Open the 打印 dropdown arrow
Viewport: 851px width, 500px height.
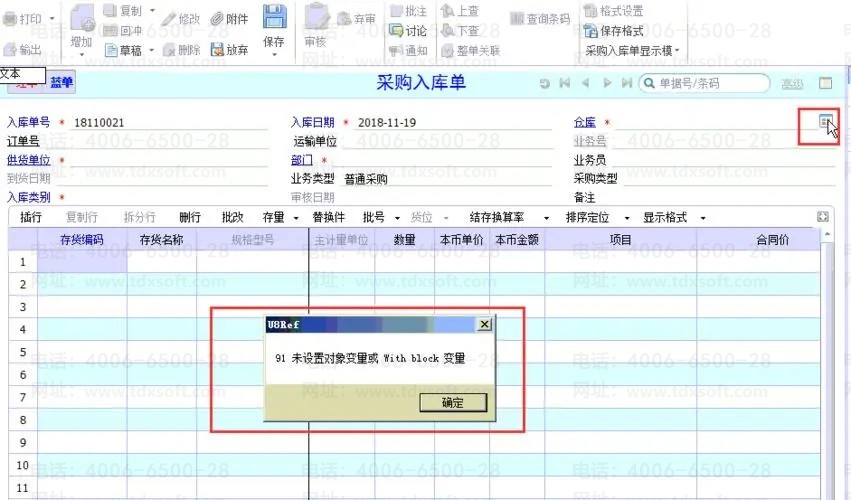pyautogui.click(x=52, y=19)
